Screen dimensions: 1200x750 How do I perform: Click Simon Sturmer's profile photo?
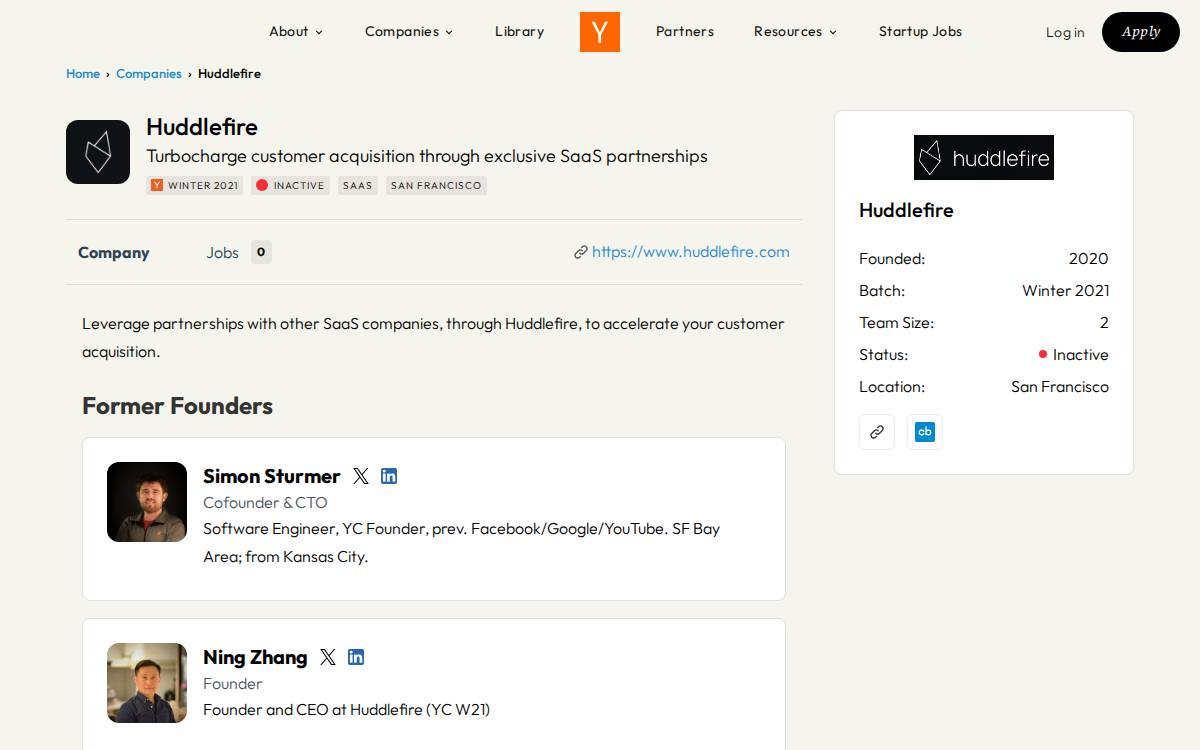[x=147, y=502]
